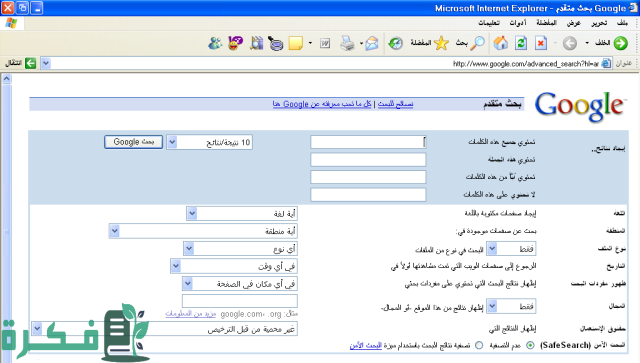Screen dimensions: 640x363
Task: Click the red X Stop button
Action: (x=541, y=43)
